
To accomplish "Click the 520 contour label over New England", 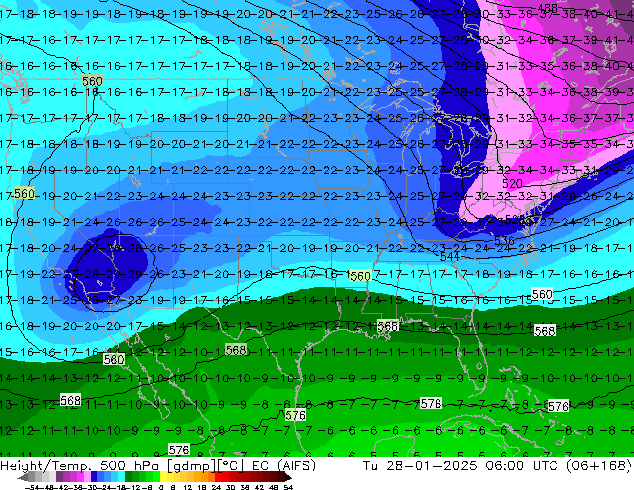I will (x=512, y=184).
